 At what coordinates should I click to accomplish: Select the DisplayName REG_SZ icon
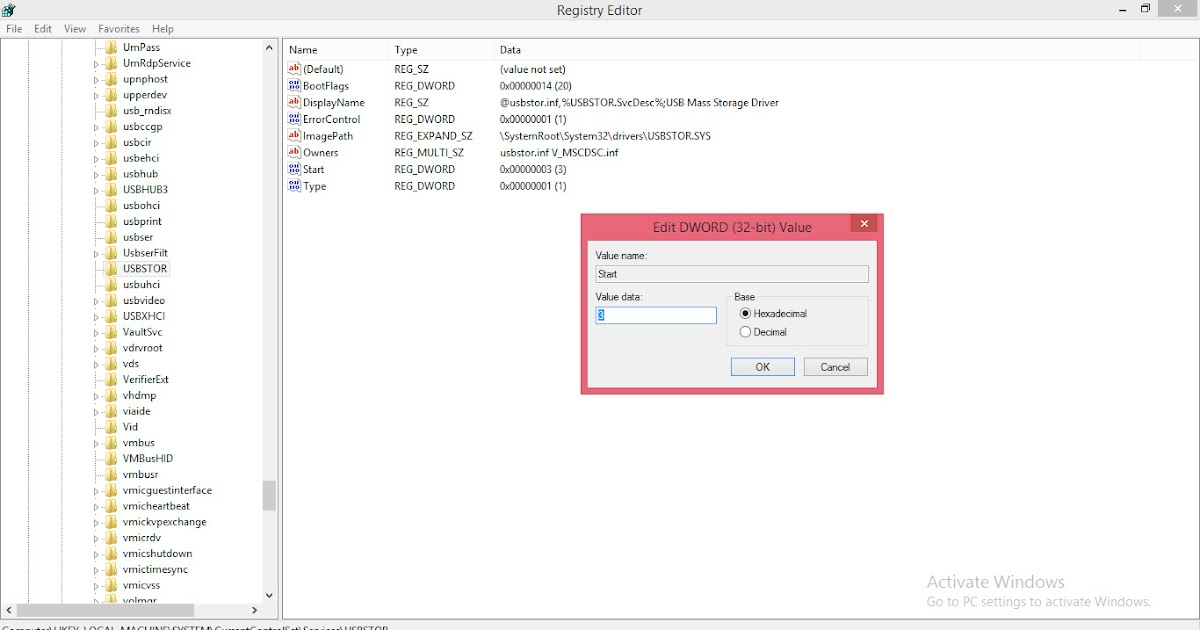click(x=293, y=102)
